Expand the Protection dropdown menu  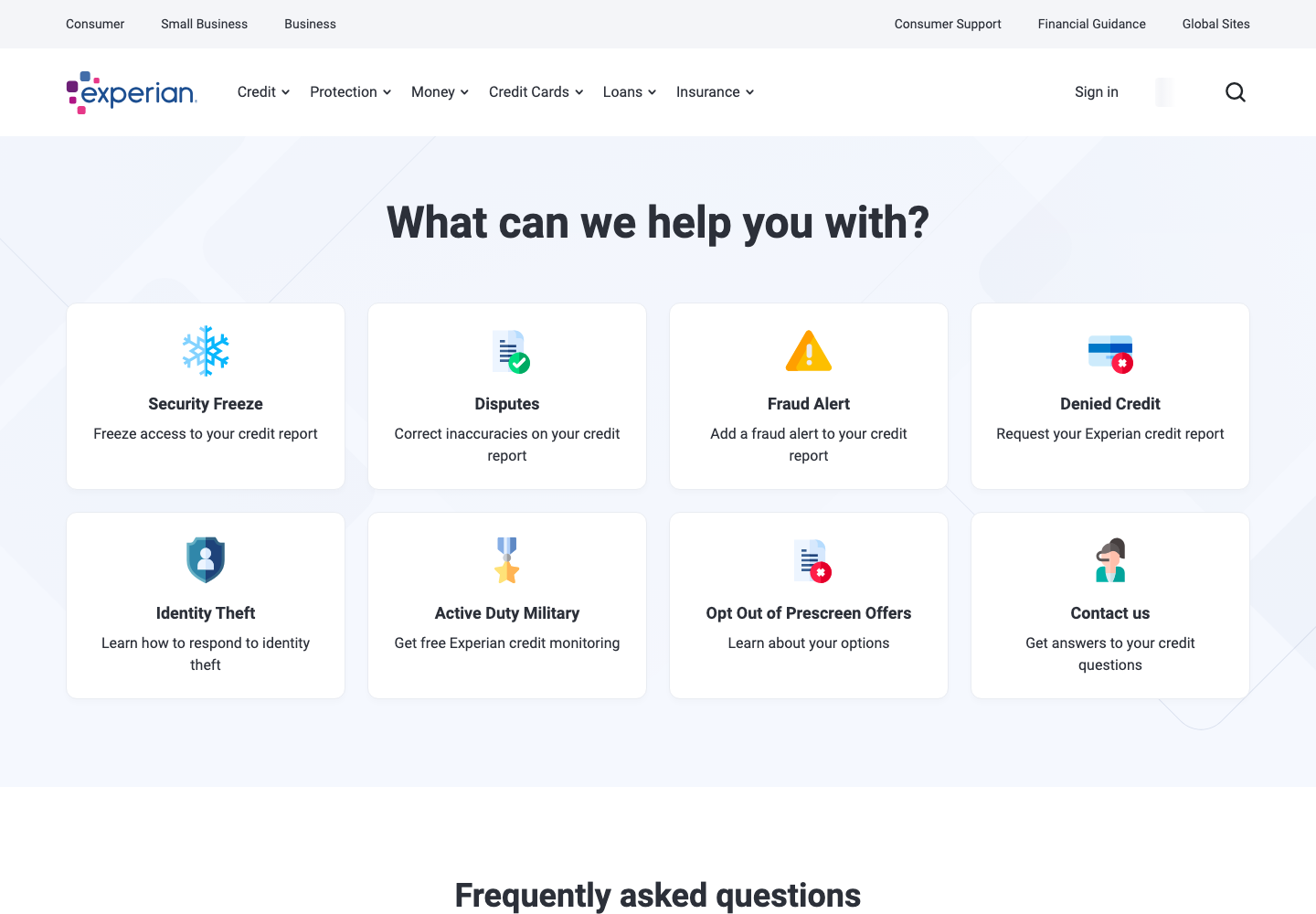[x=351, y=92]
